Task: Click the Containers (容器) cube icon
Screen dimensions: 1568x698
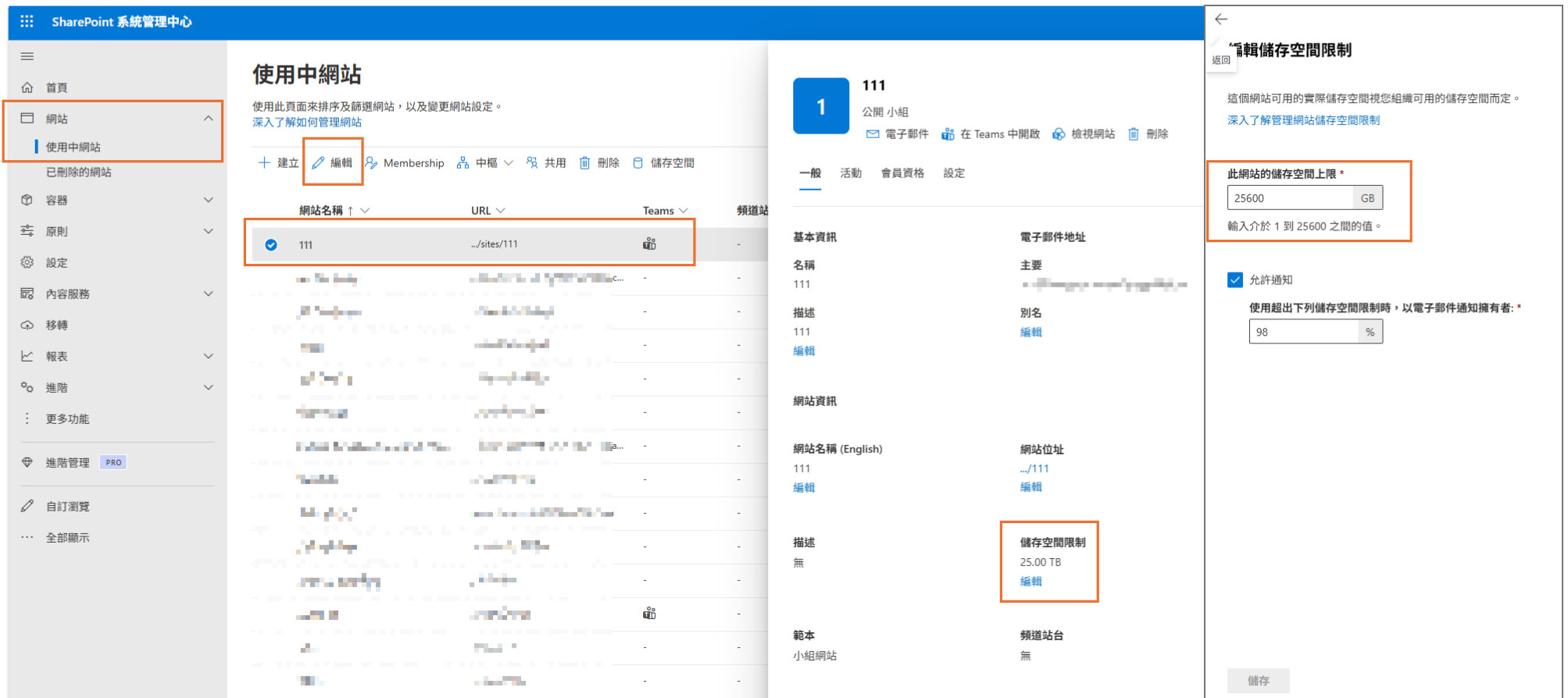Action: [x=27, y=200]
